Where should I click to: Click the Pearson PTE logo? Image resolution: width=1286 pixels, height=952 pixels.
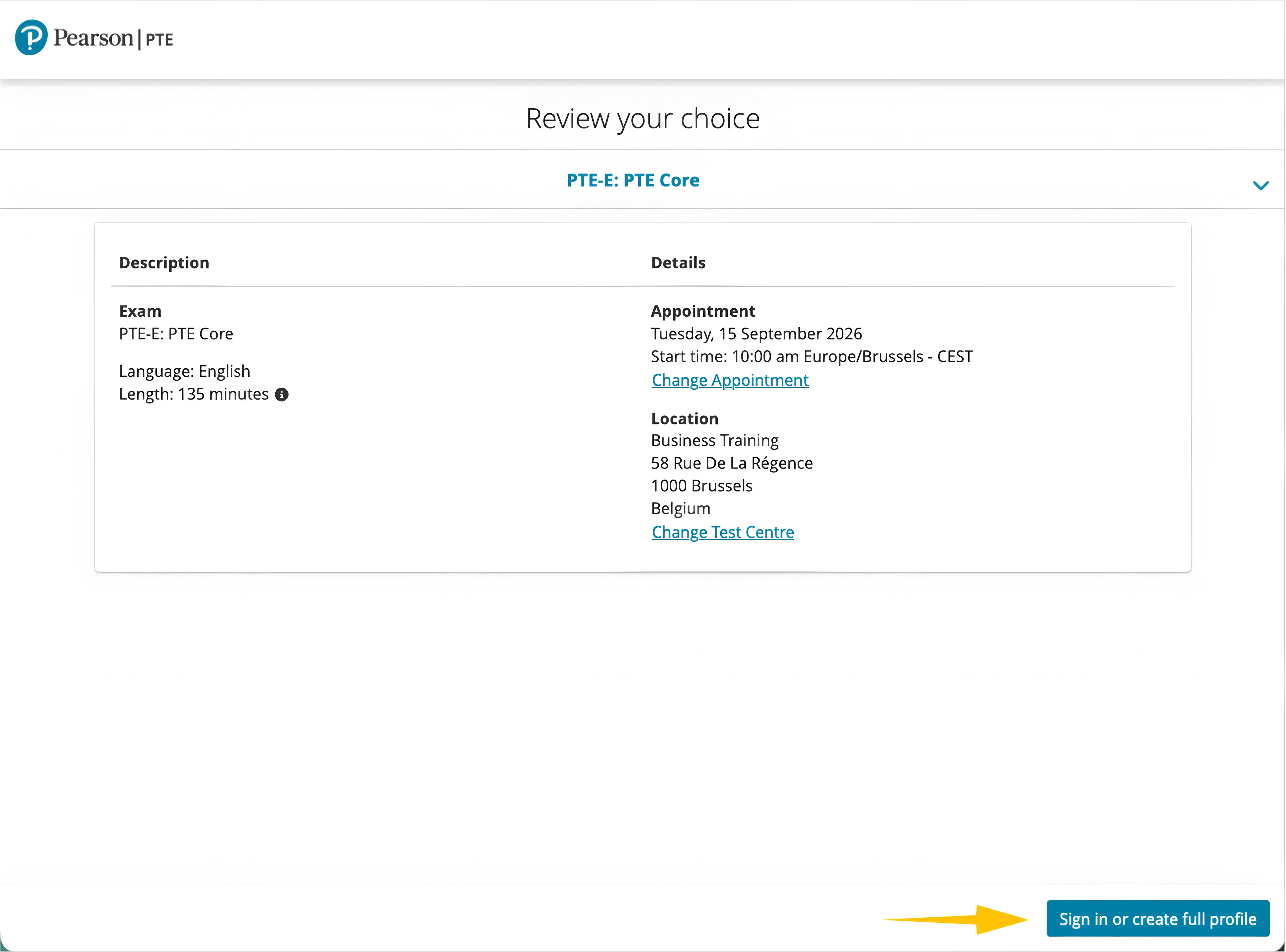pos(94,38)
